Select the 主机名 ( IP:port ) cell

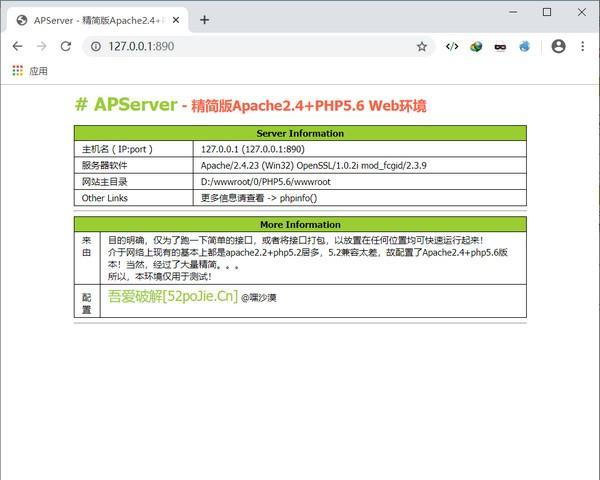(134, 149)
